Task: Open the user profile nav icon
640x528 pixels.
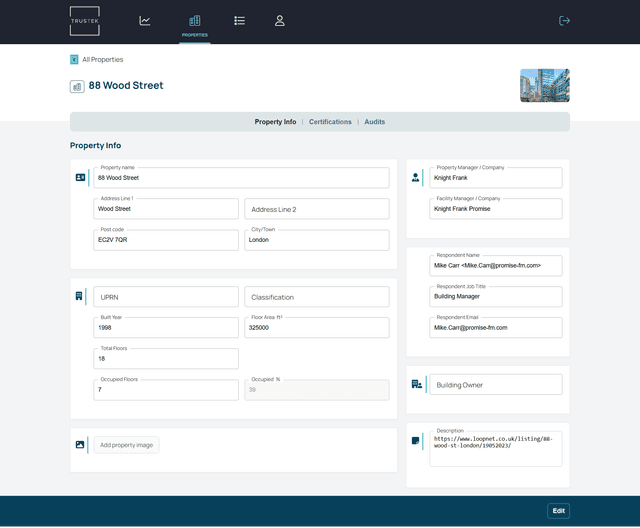Action: point(280,20)
